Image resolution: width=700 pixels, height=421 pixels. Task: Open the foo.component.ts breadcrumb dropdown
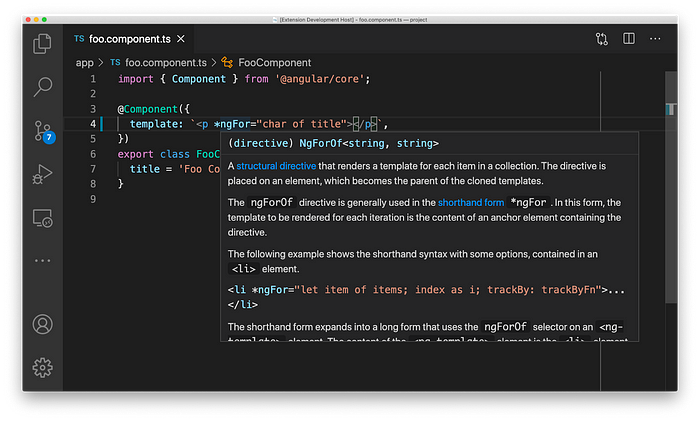pos(158,63)
